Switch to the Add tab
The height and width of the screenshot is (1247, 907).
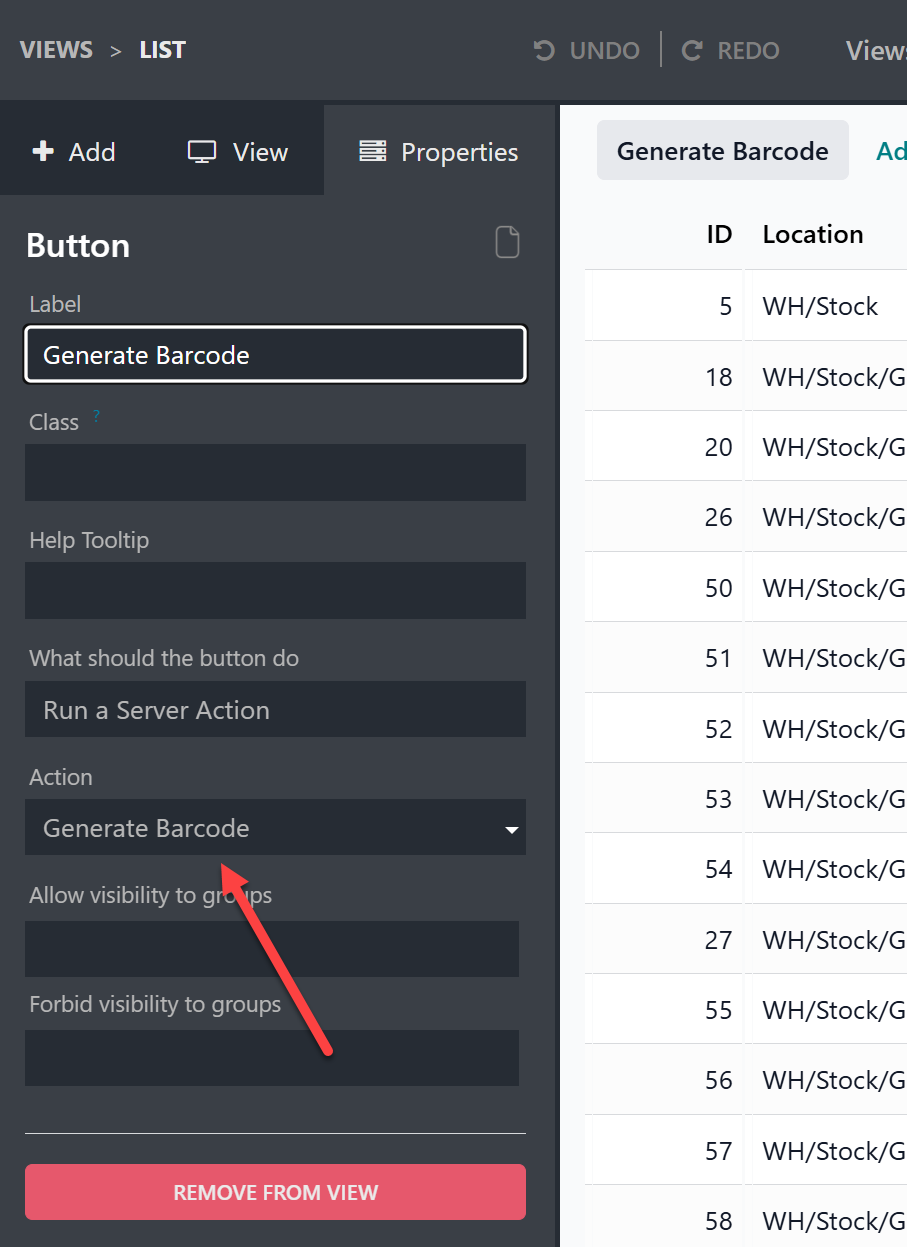[x=75, y=152]
